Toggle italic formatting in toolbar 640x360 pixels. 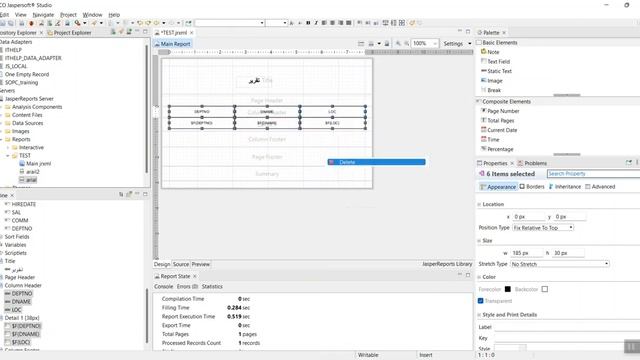coord(316,23)
